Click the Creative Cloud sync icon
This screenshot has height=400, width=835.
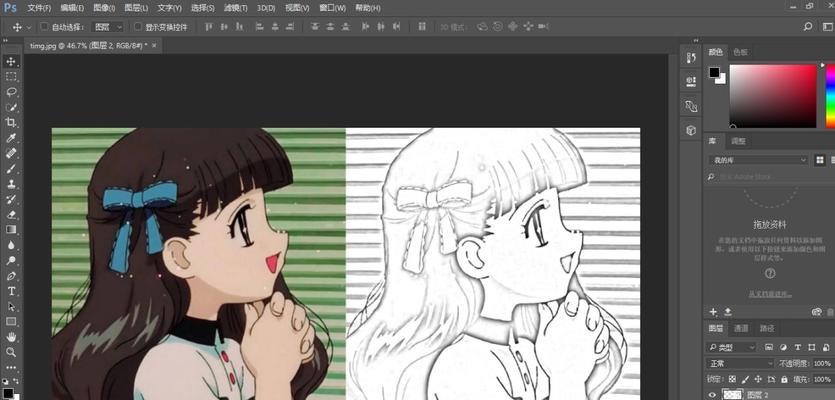817,312
